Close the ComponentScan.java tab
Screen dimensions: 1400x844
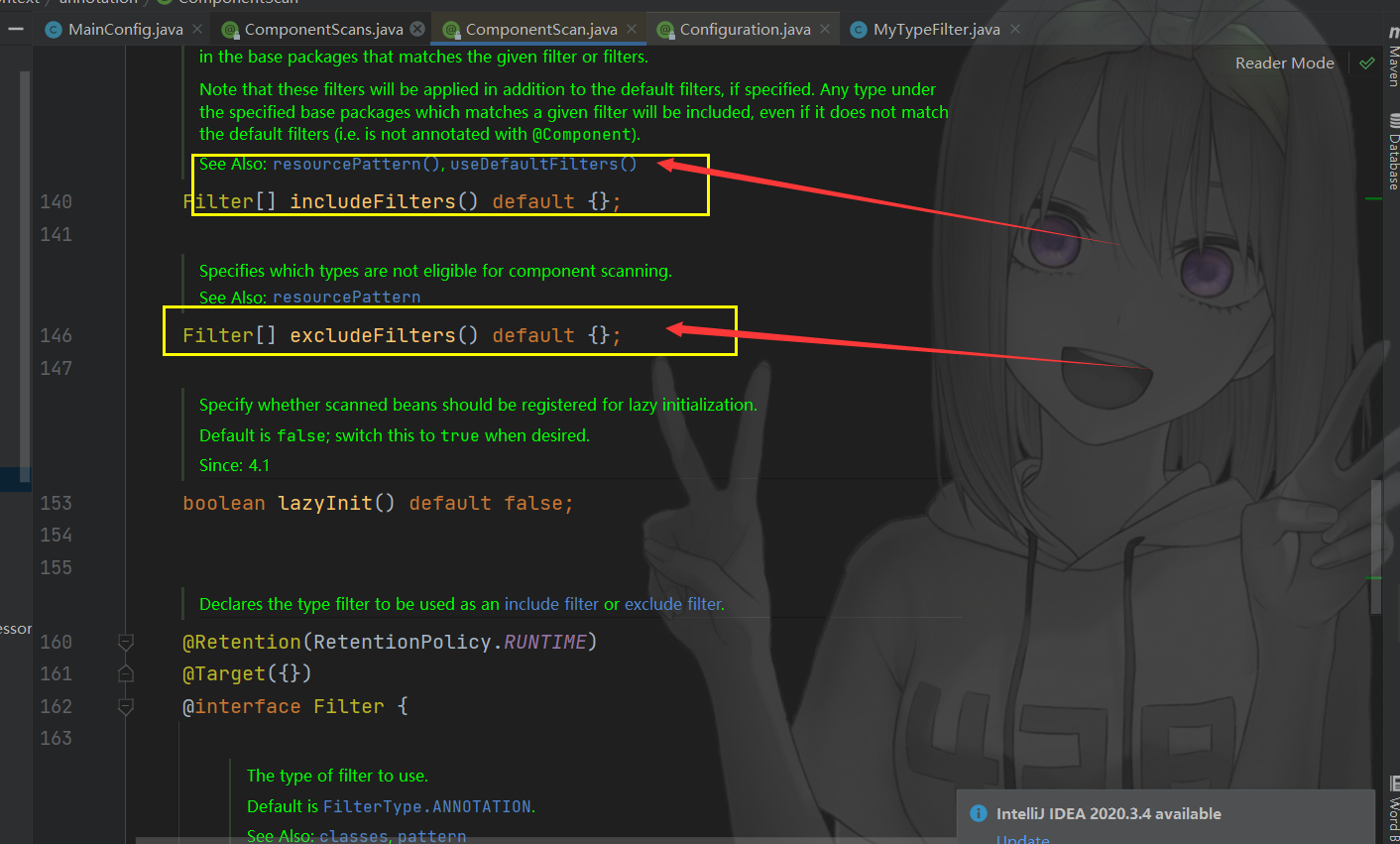(632, 30)
